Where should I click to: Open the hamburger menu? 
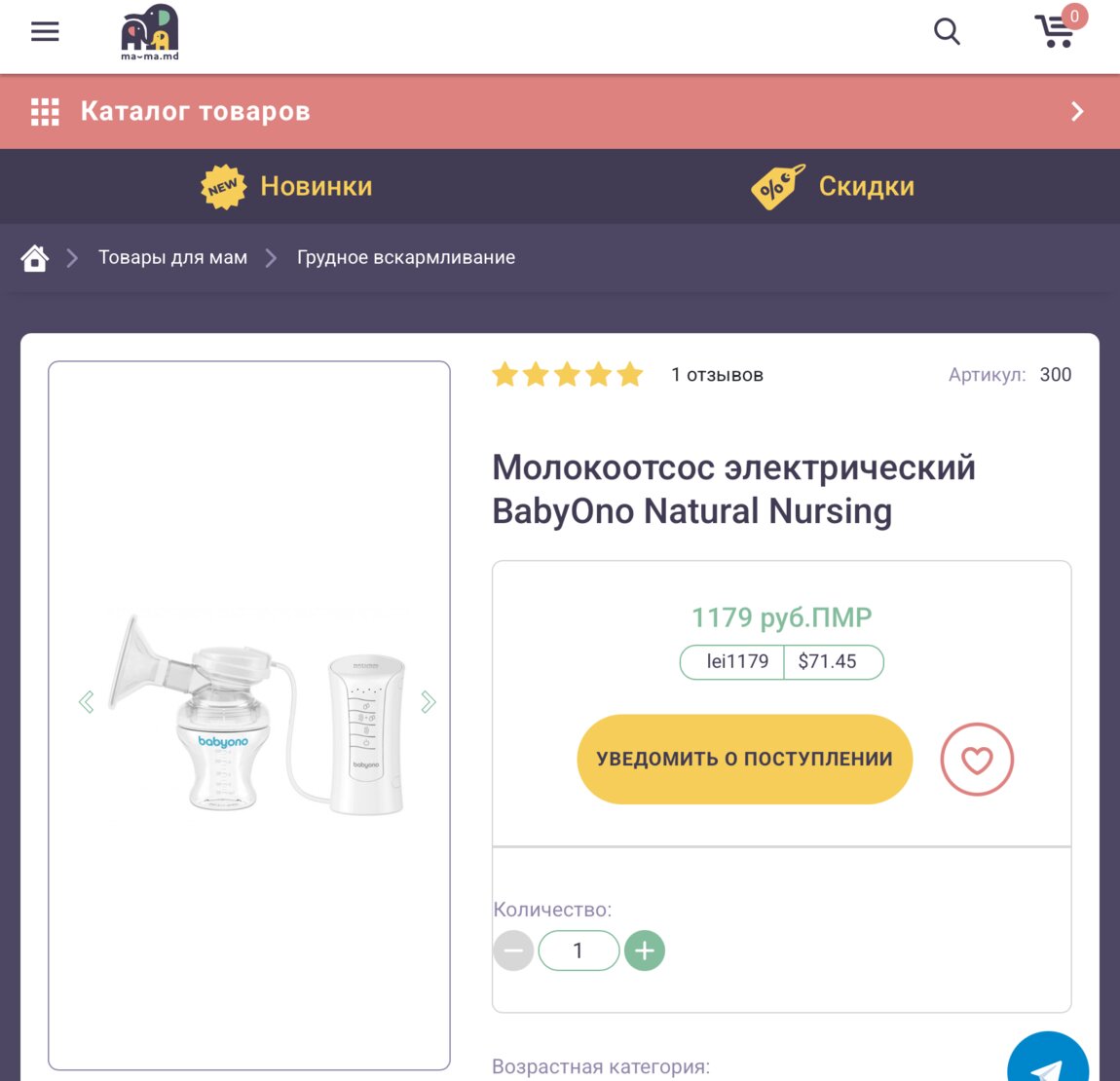[45, 32]
